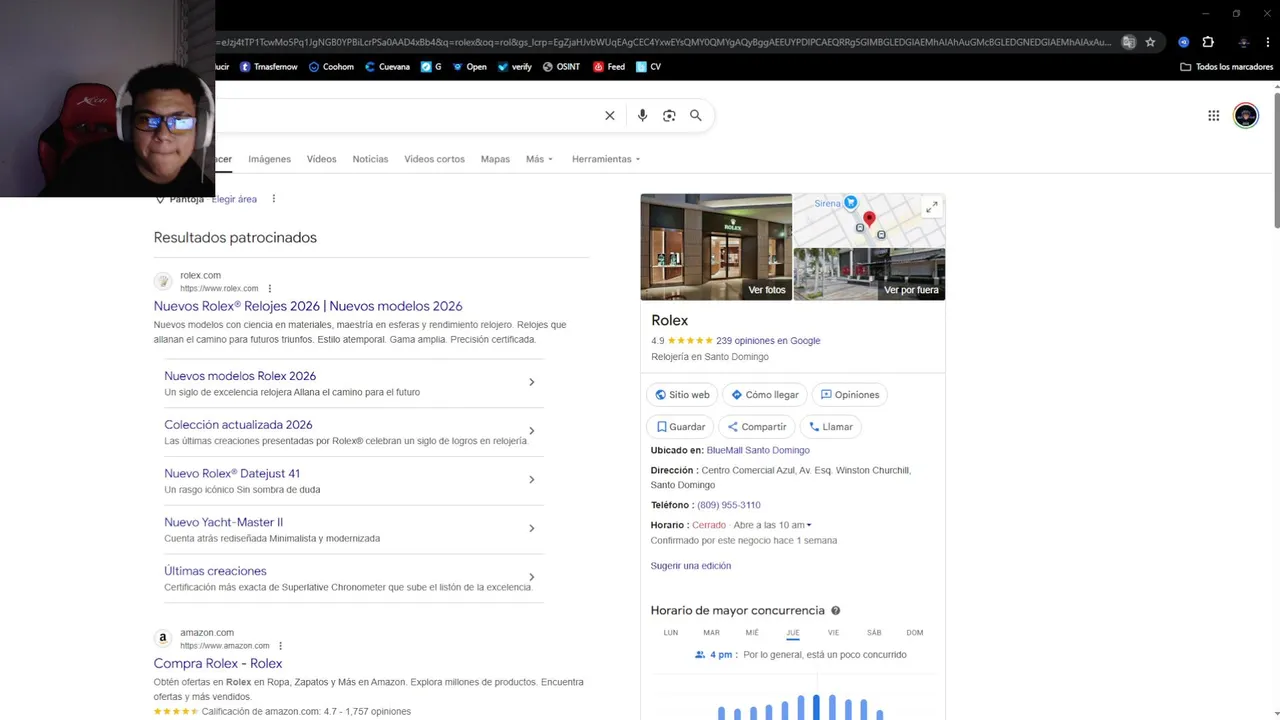The width and height of the screenshot is (1280, 720).
Task: Open more options for amazon.com ad result
Action: [281, 646]
